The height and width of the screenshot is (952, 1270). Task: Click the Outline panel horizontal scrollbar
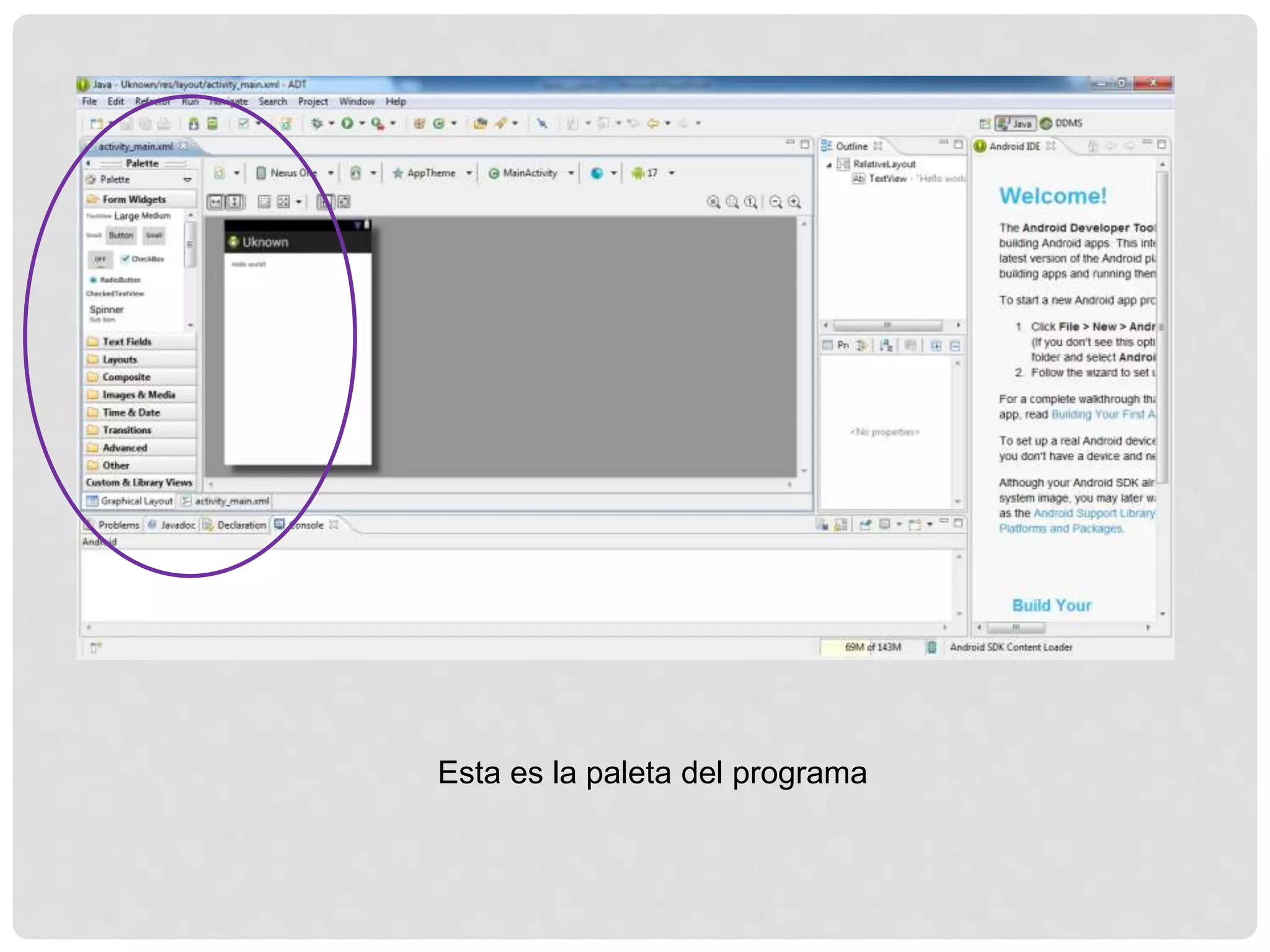[x=888, y=325]
